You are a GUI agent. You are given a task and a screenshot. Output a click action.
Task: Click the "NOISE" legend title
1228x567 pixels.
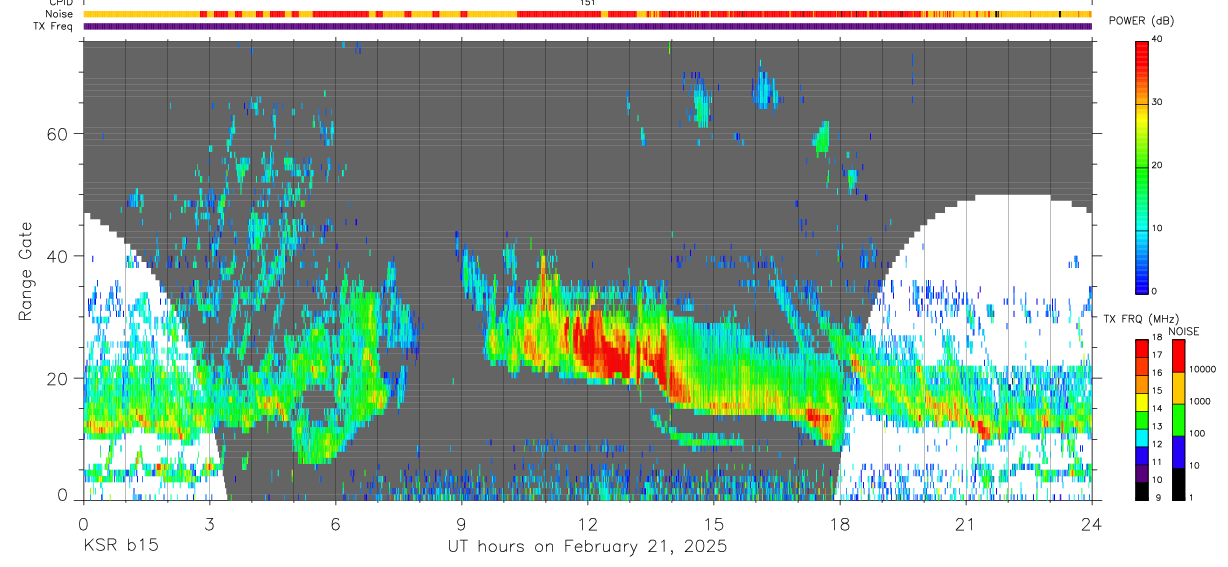click(1184, 331)
